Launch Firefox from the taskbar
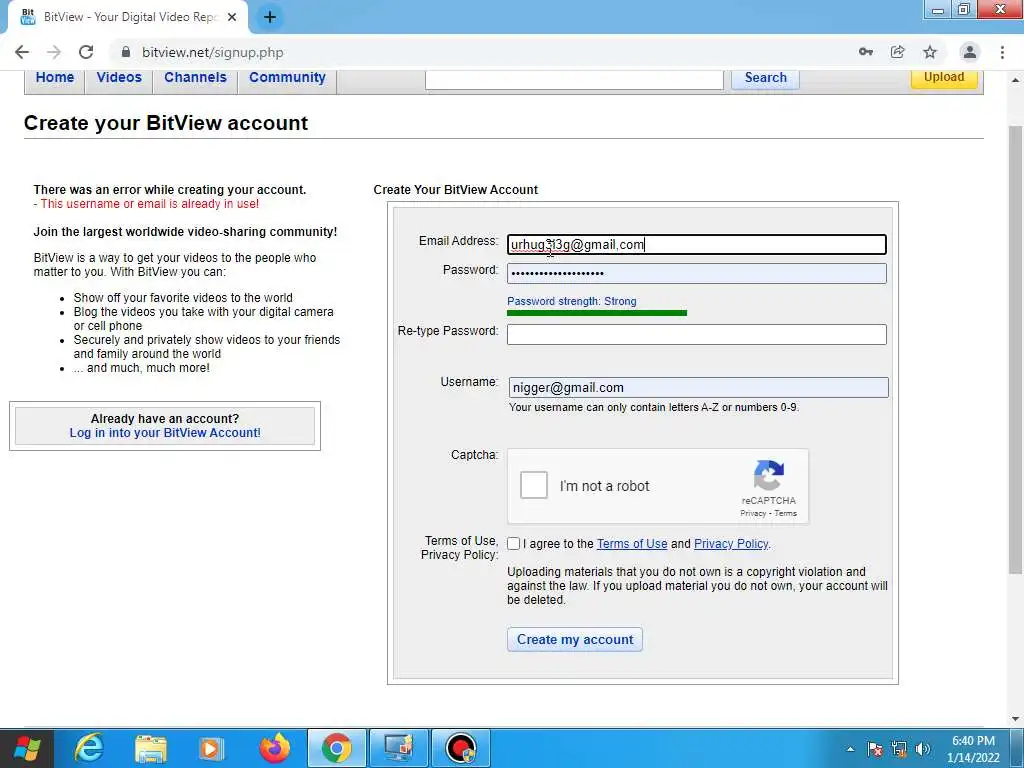Screen dimensions: 1024x768 pyautogui.click(x=274, y=748)
